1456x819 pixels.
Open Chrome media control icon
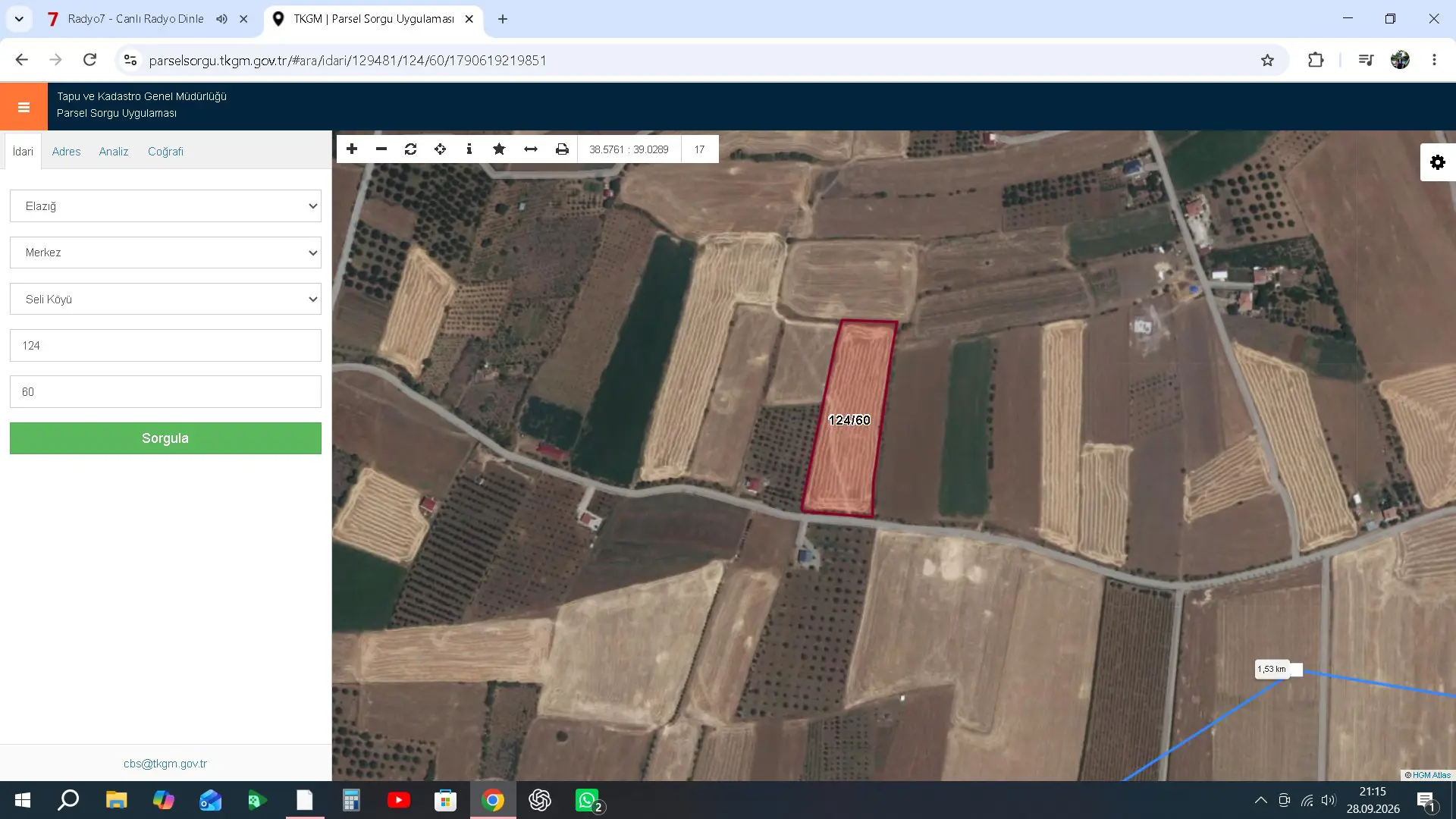click(1366, 60)
